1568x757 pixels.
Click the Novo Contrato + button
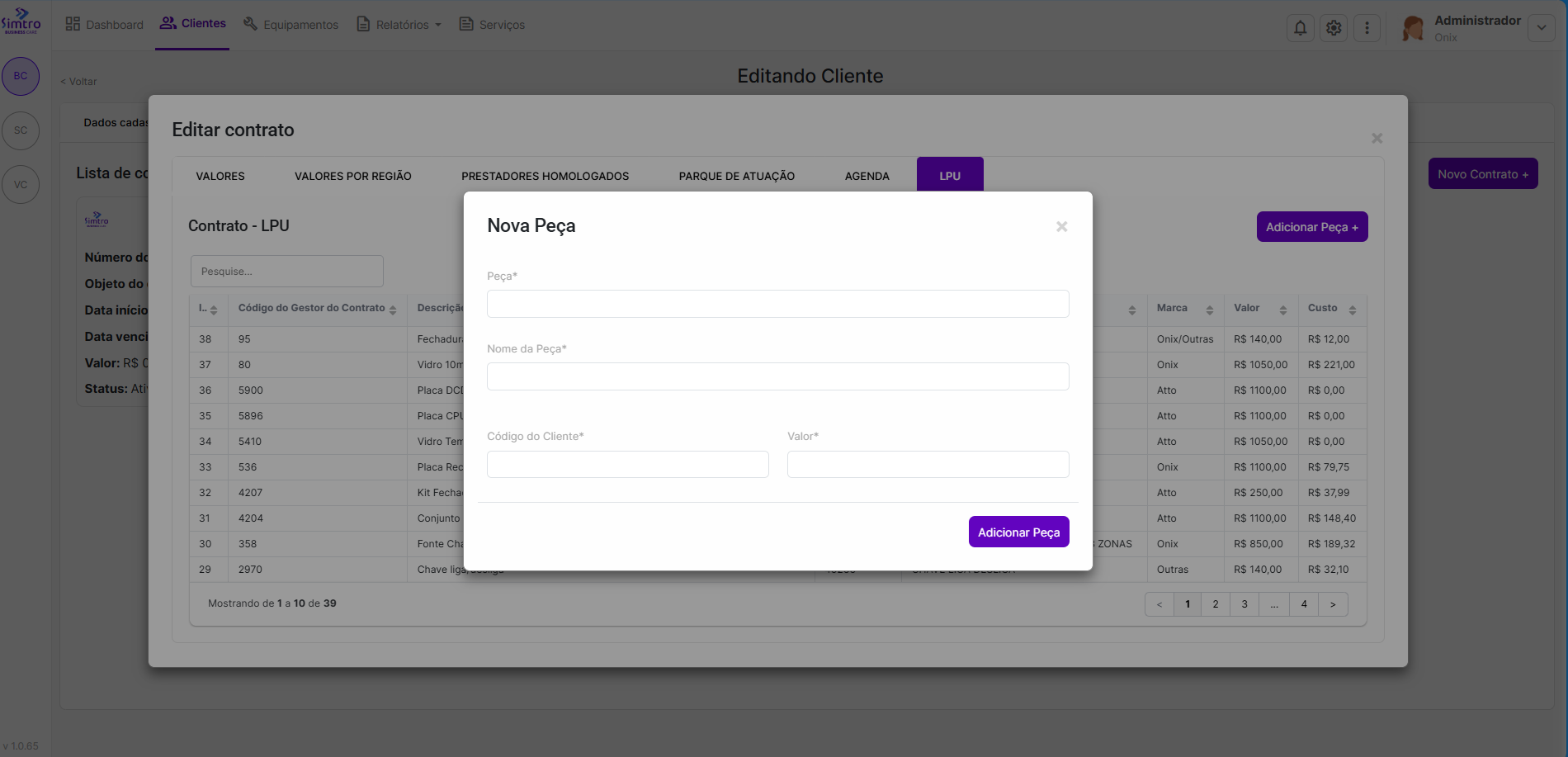pyautogui.click(x=1482, y=174)
